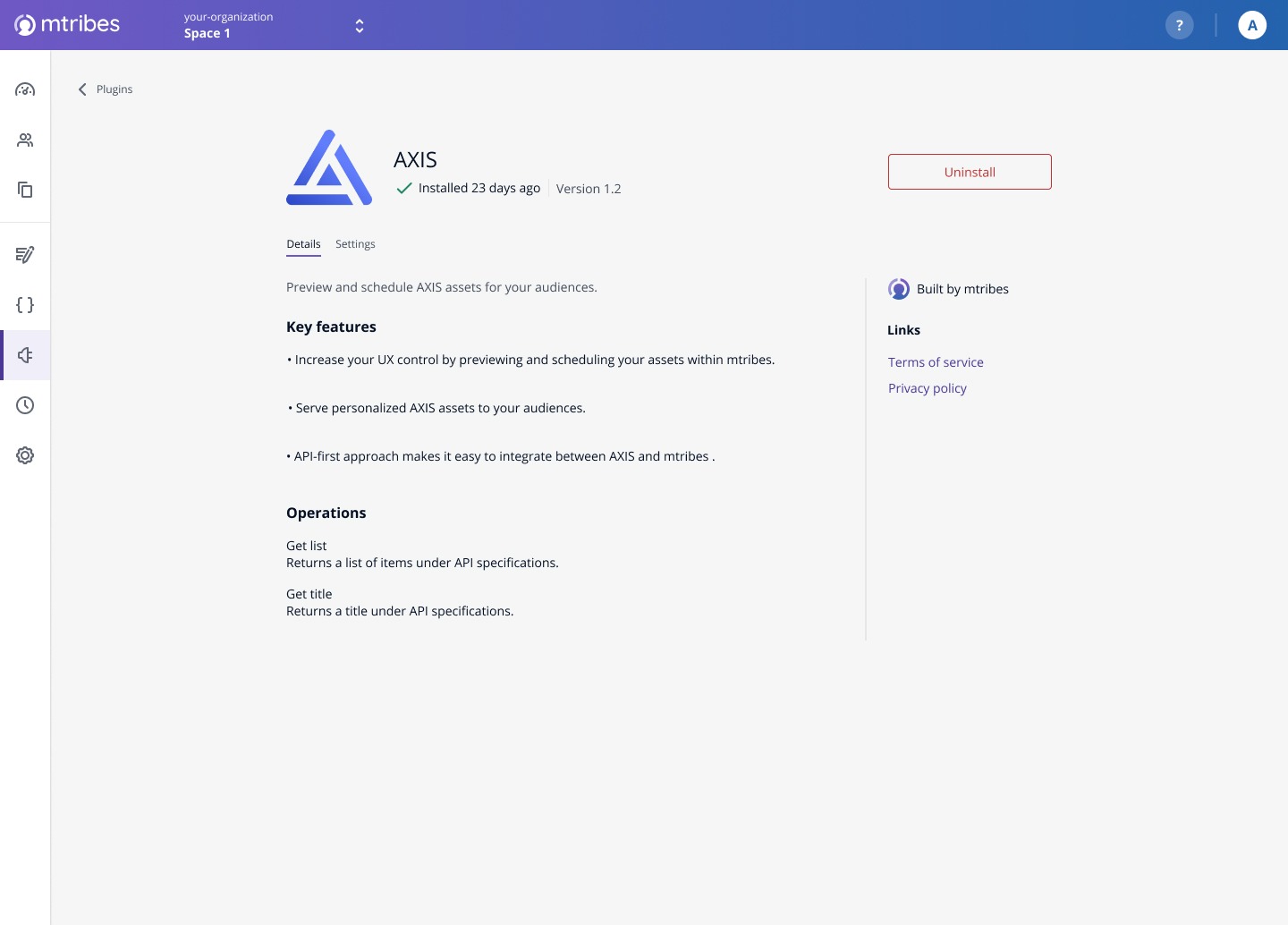Viewport: 1288px width, 925px height.
Task: Open the help question mark icon
Action: tap(1180, 25)
